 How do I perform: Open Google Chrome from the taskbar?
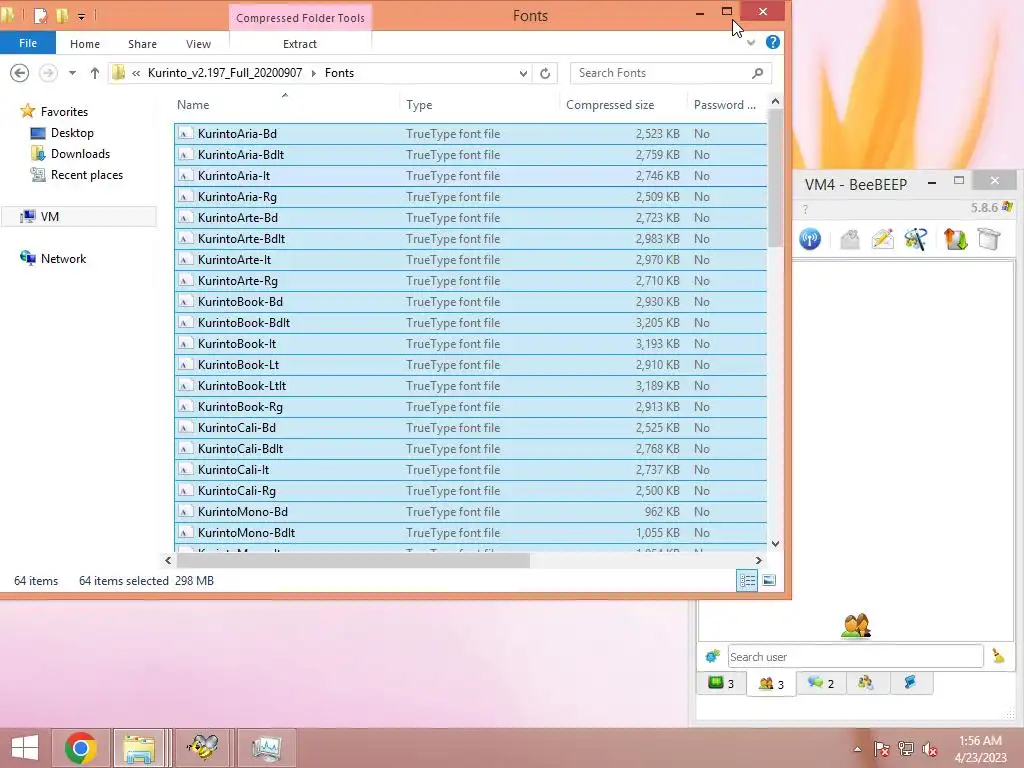[x=81, y=748]
